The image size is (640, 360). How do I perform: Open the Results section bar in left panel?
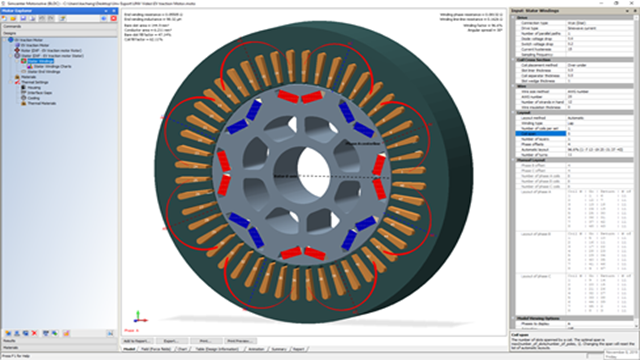[59, 341]
